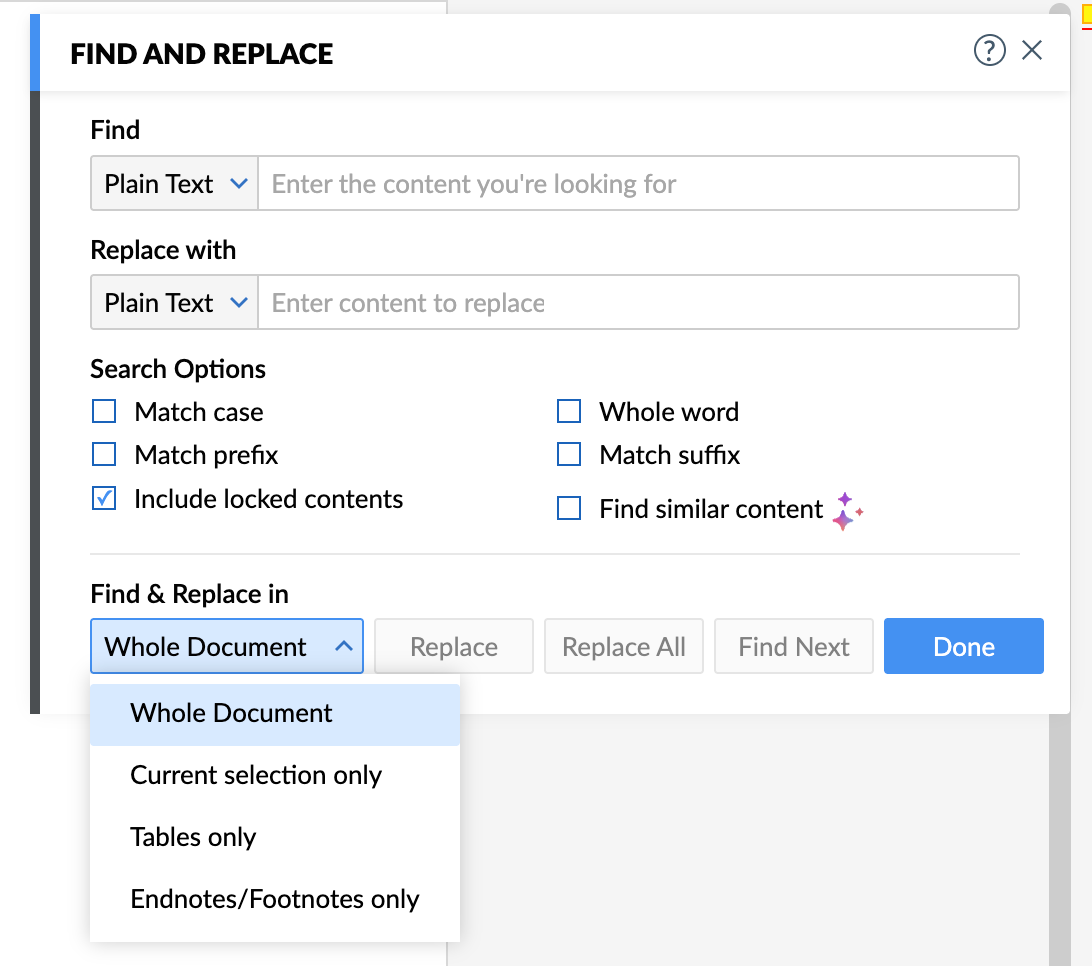
Task: Tick the Whole word checkbox
Action: (x=569, y=411)
